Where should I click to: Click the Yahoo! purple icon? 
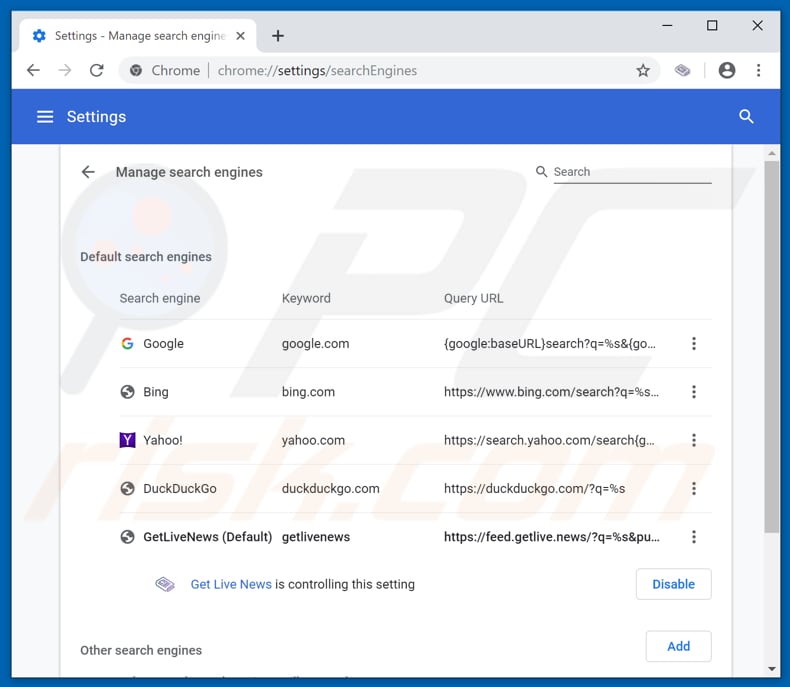[127, 440]
